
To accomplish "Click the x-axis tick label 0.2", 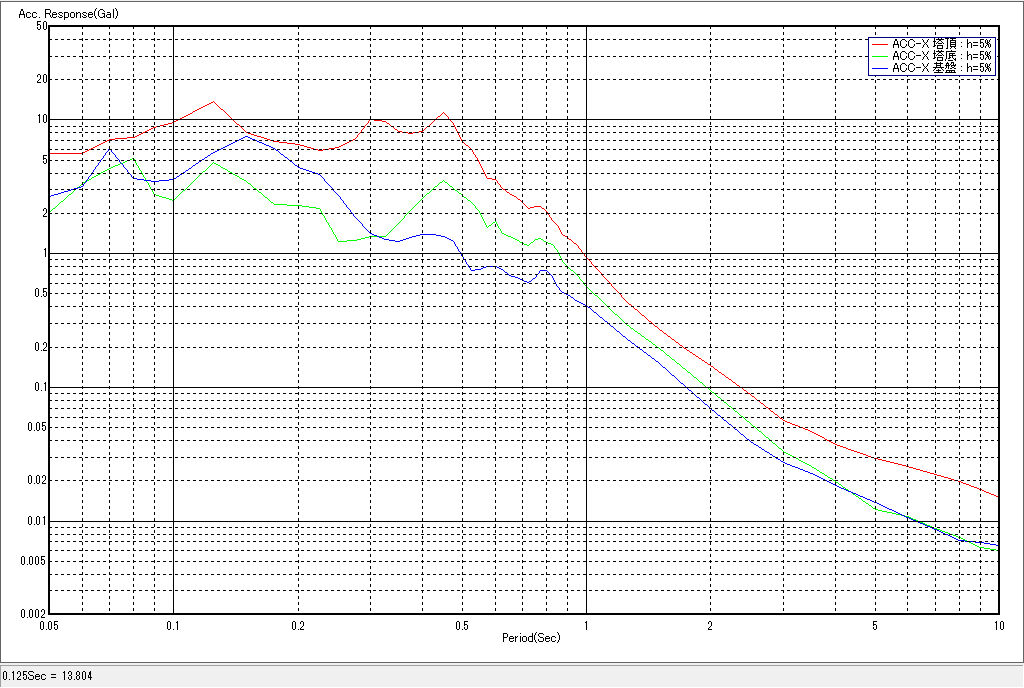I will [x=298, y=626].
